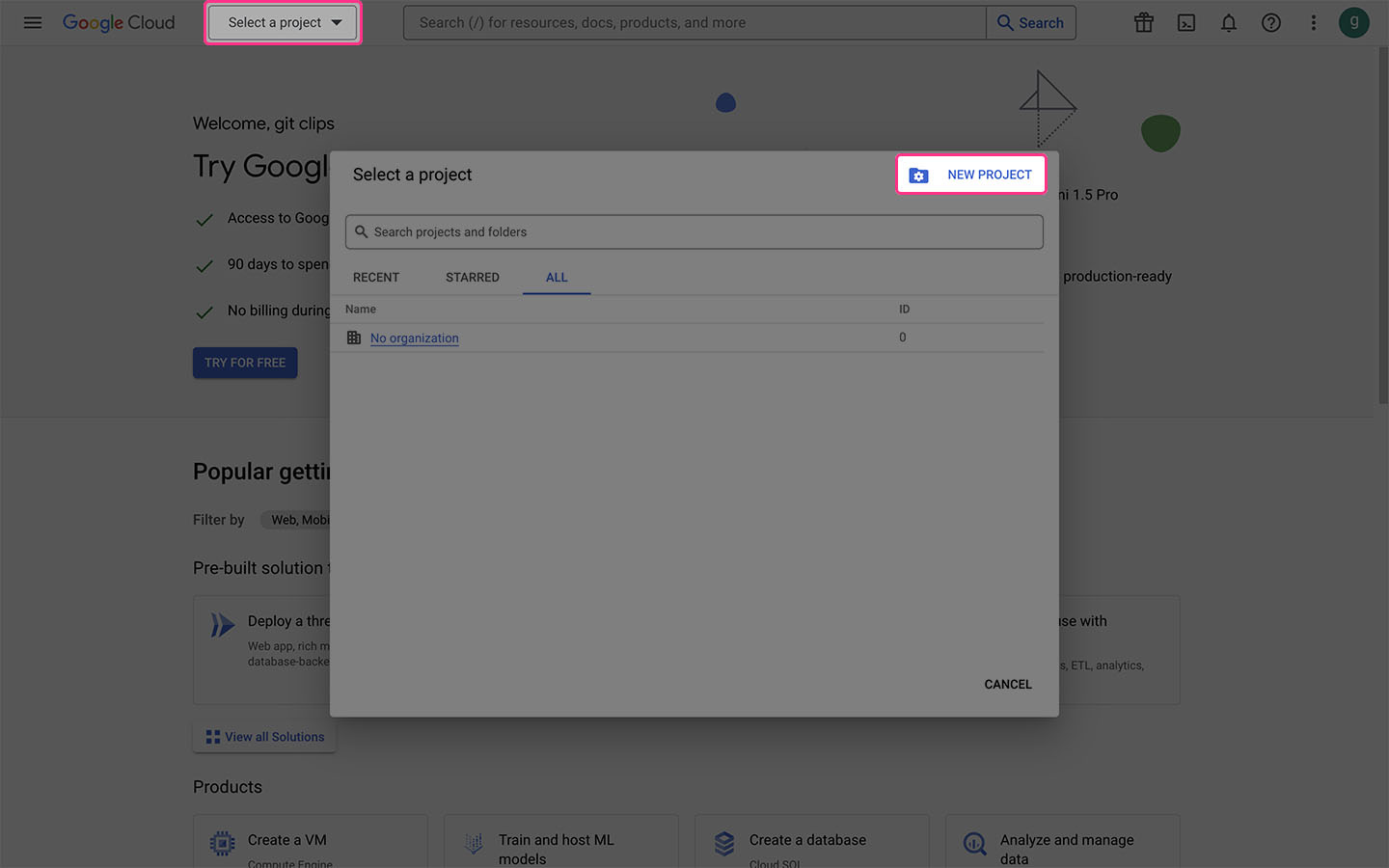The width and height of the screenshot is (1389, 868).
Task: Open the No organization link
Action: (x=414, y=338)
